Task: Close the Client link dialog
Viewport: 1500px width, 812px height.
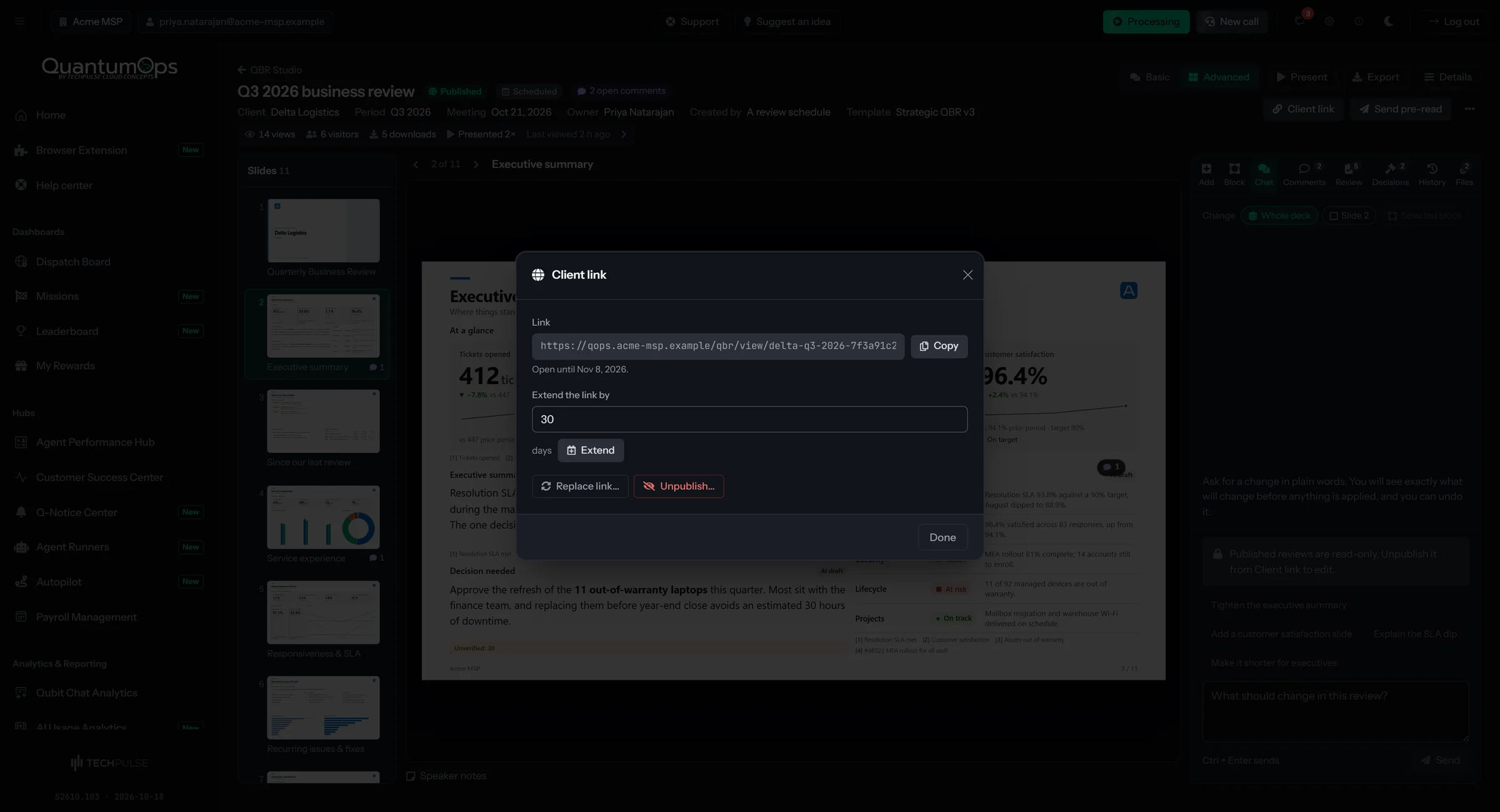Action: click(x=967, y=275)
